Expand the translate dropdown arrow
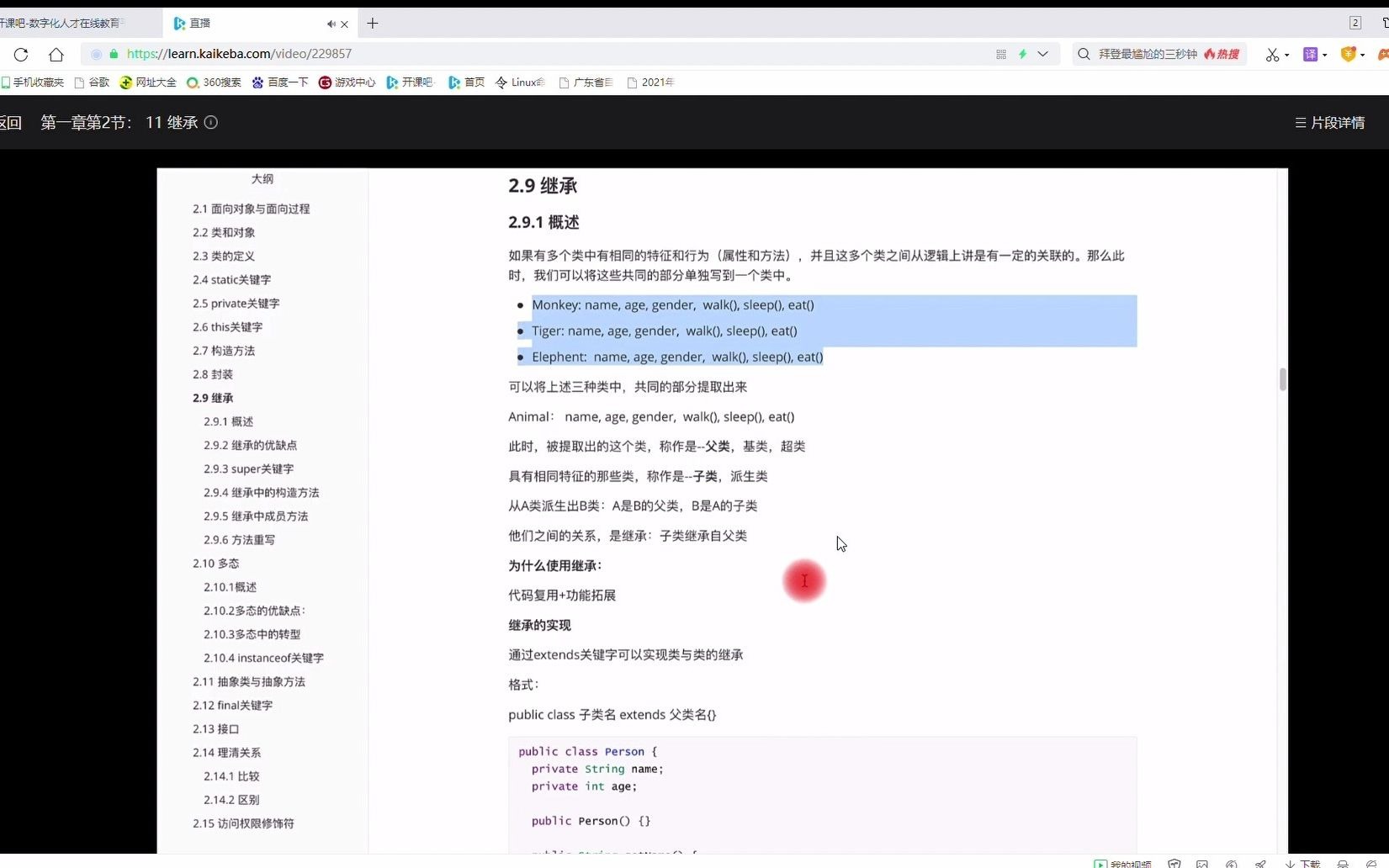Viewport: 1389px width, 868px height. [x=1324, y=56]
